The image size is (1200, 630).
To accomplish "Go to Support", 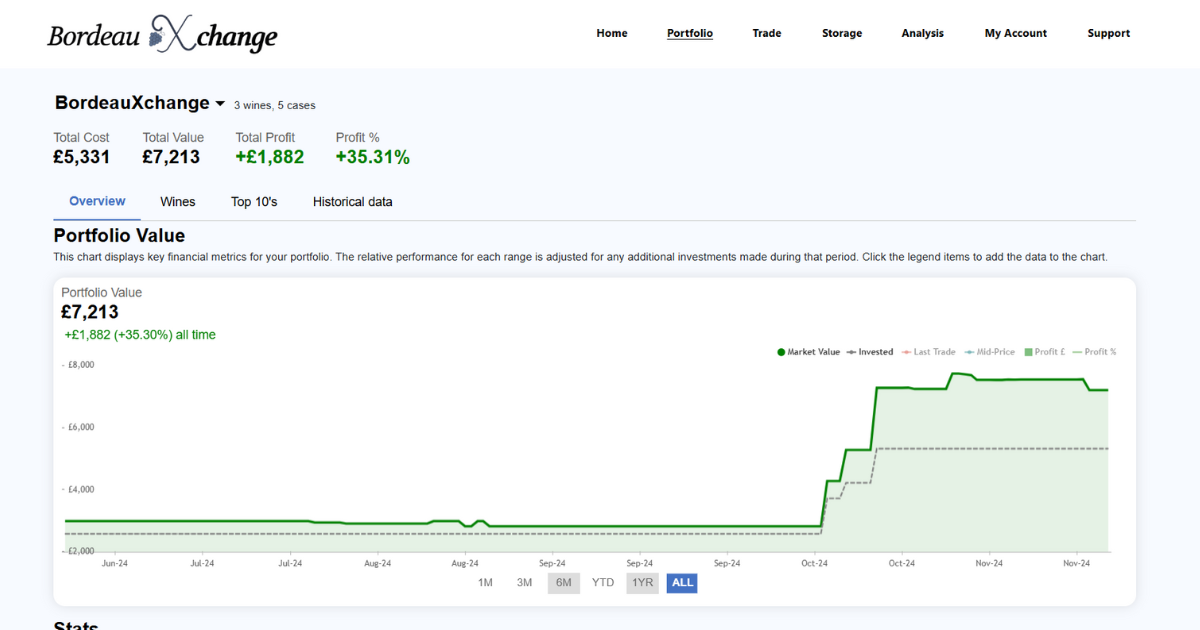I will coord(1109,33).
